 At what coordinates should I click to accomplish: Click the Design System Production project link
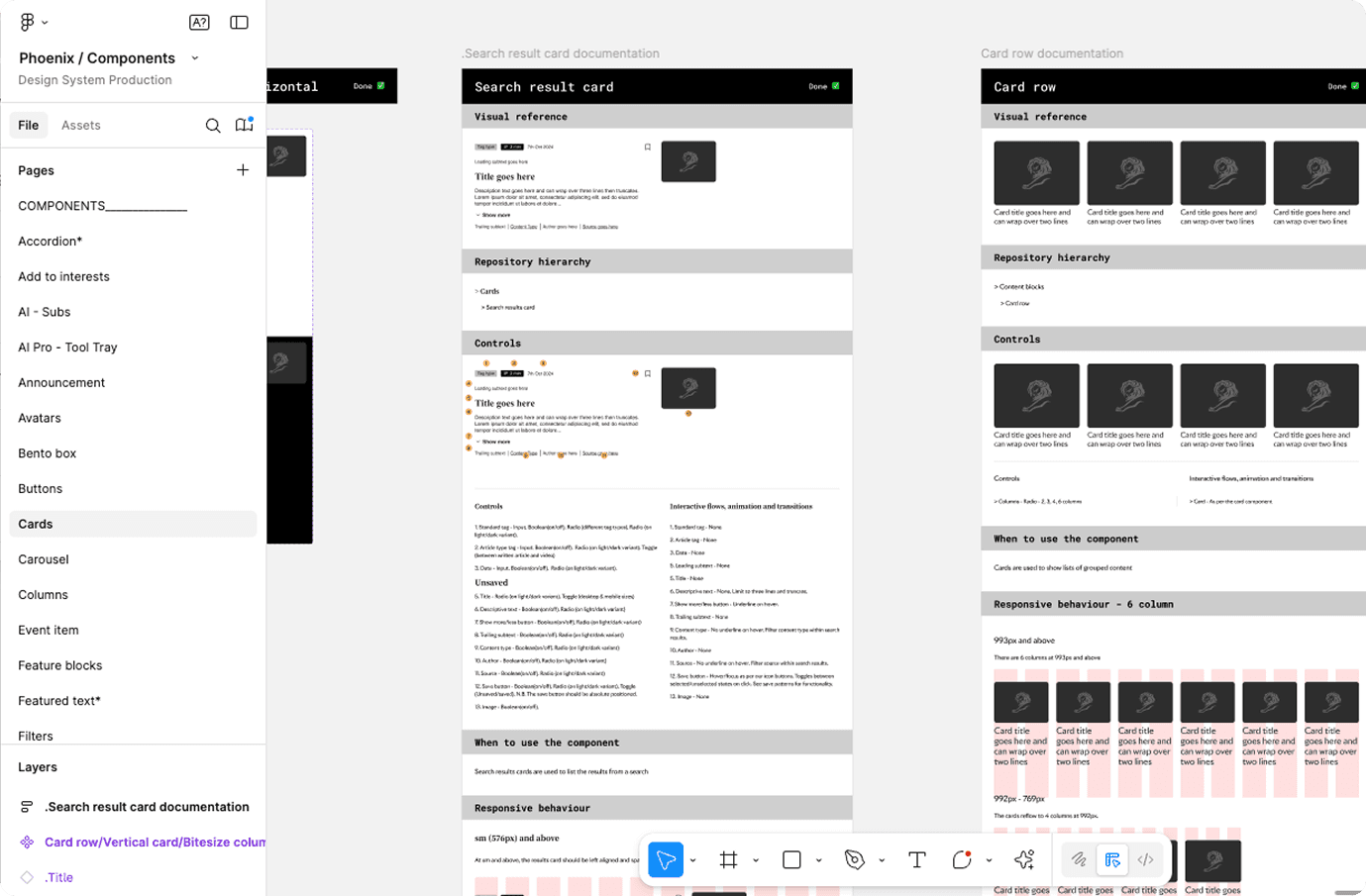pos(95,80)
